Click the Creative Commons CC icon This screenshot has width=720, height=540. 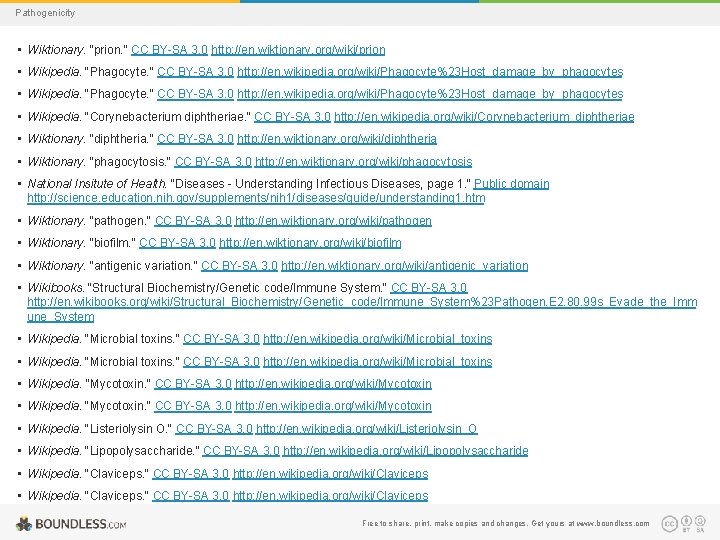tap(669, 523)
